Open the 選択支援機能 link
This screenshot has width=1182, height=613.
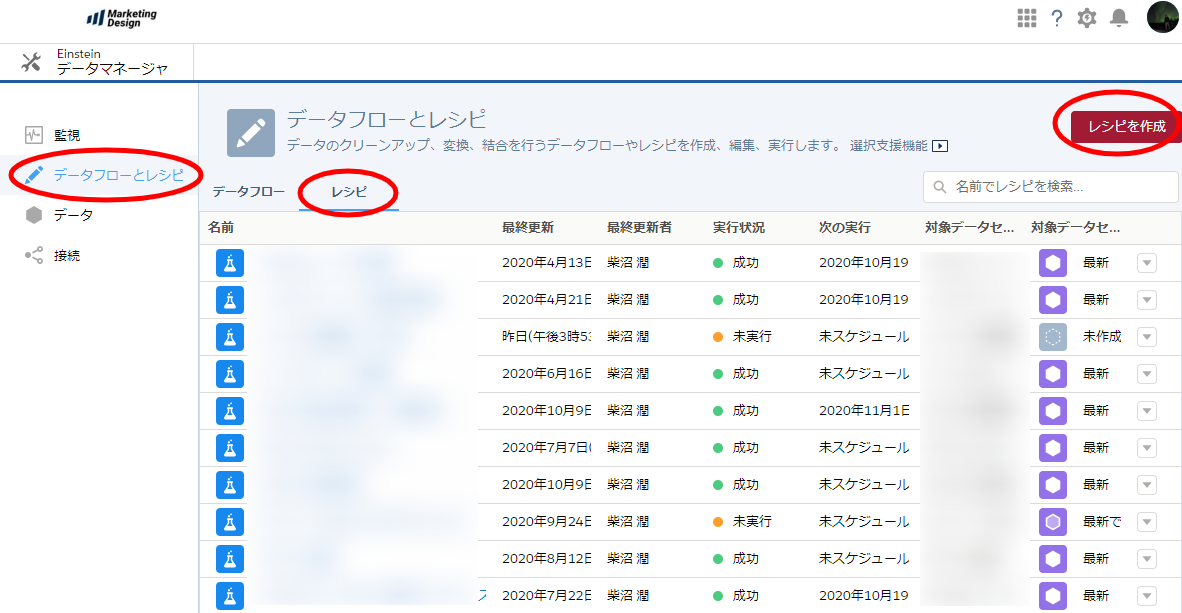[x=888, y=146]
